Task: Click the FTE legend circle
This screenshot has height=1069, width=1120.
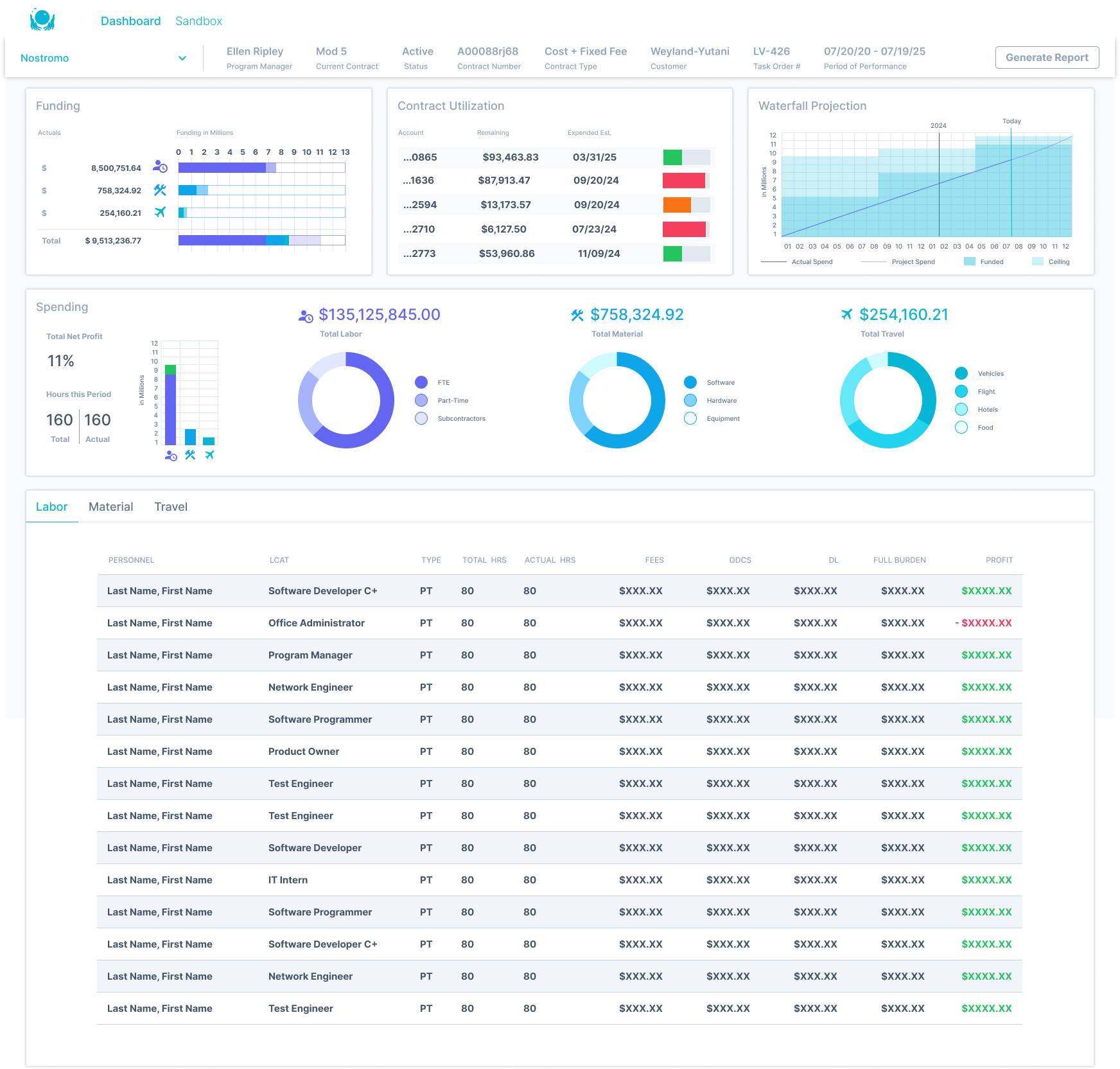Action: [x=421, y=382]
